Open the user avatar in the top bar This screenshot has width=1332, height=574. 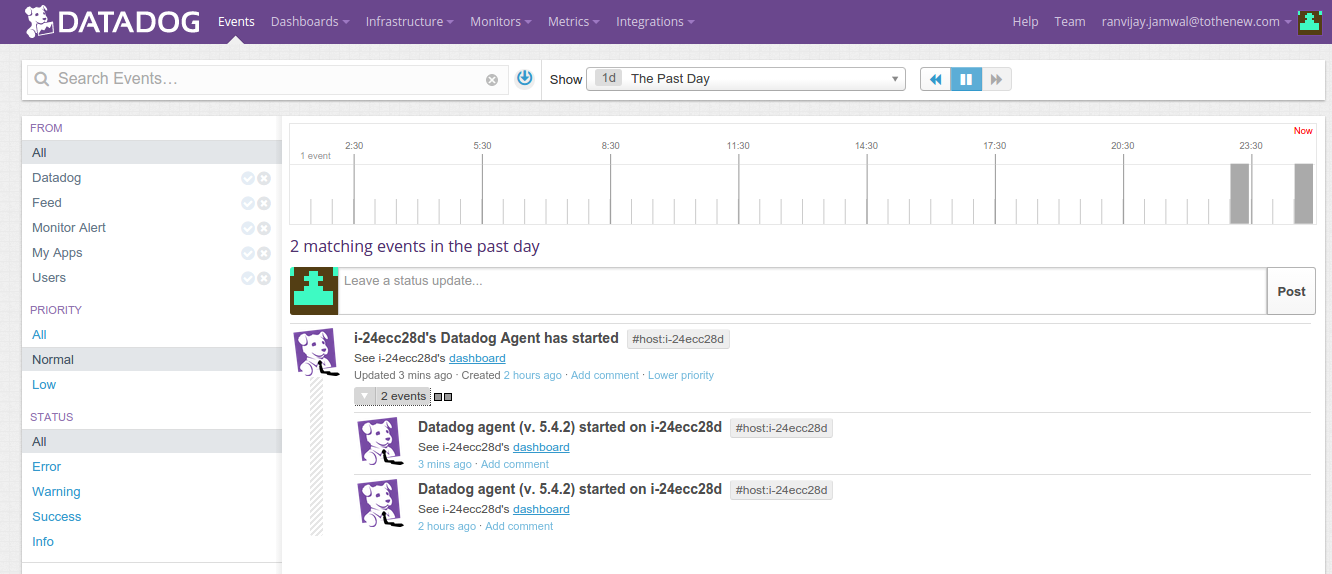[1310, 22]
